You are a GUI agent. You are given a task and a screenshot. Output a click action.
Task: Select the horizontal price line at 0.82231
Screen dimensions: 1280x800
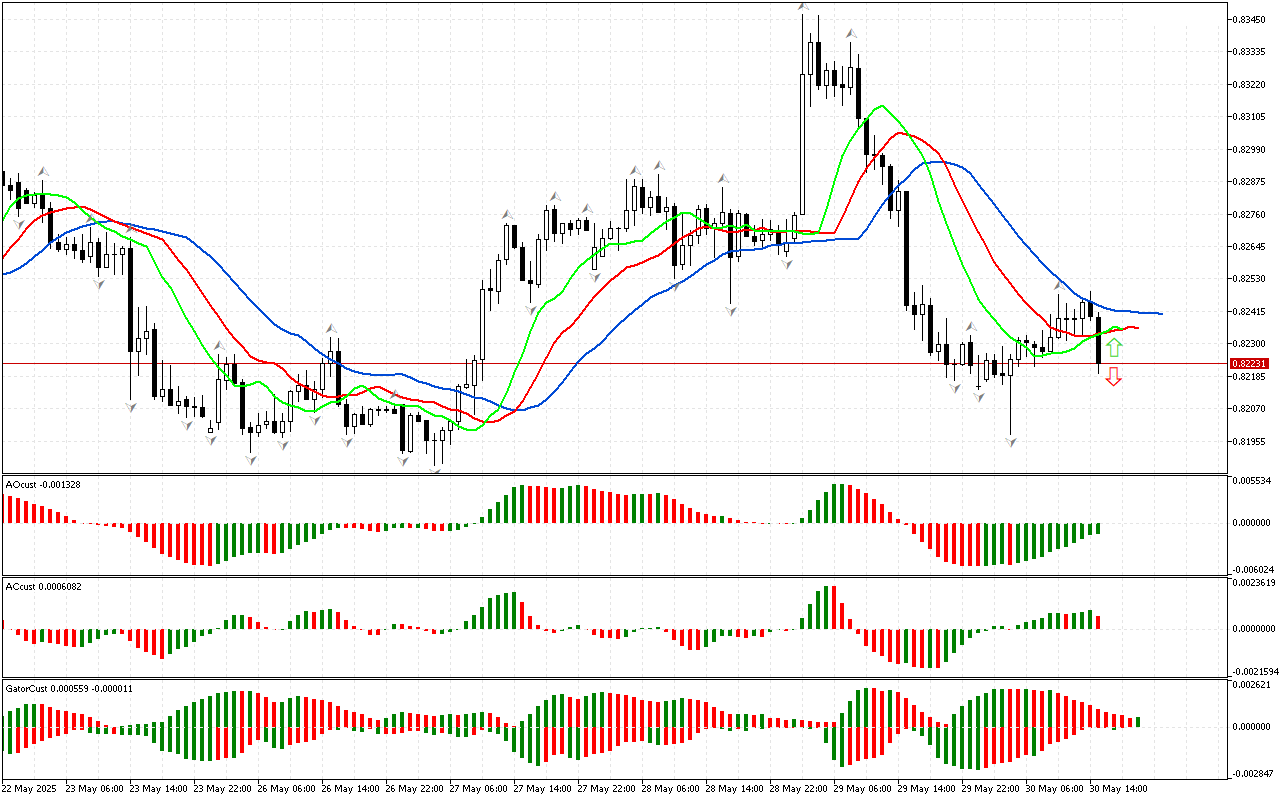[600, 363]
